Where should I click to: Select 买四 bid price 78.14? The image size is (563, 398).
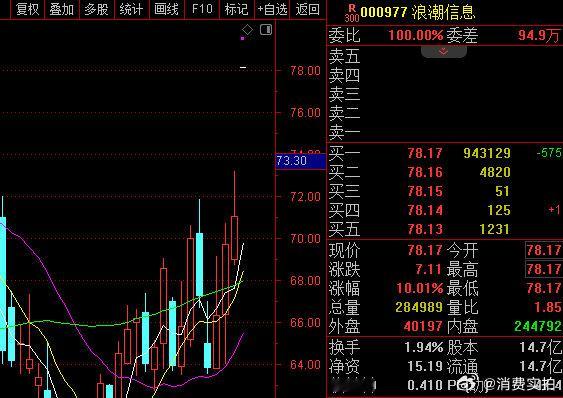[x=425, y=210]
